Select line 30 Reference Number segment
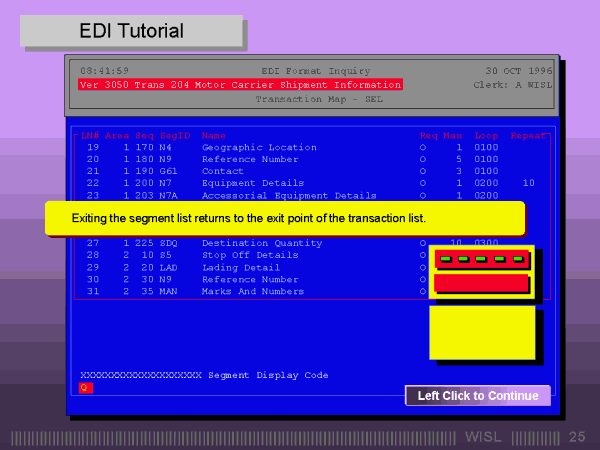600x450 pixels. [249, 280]
